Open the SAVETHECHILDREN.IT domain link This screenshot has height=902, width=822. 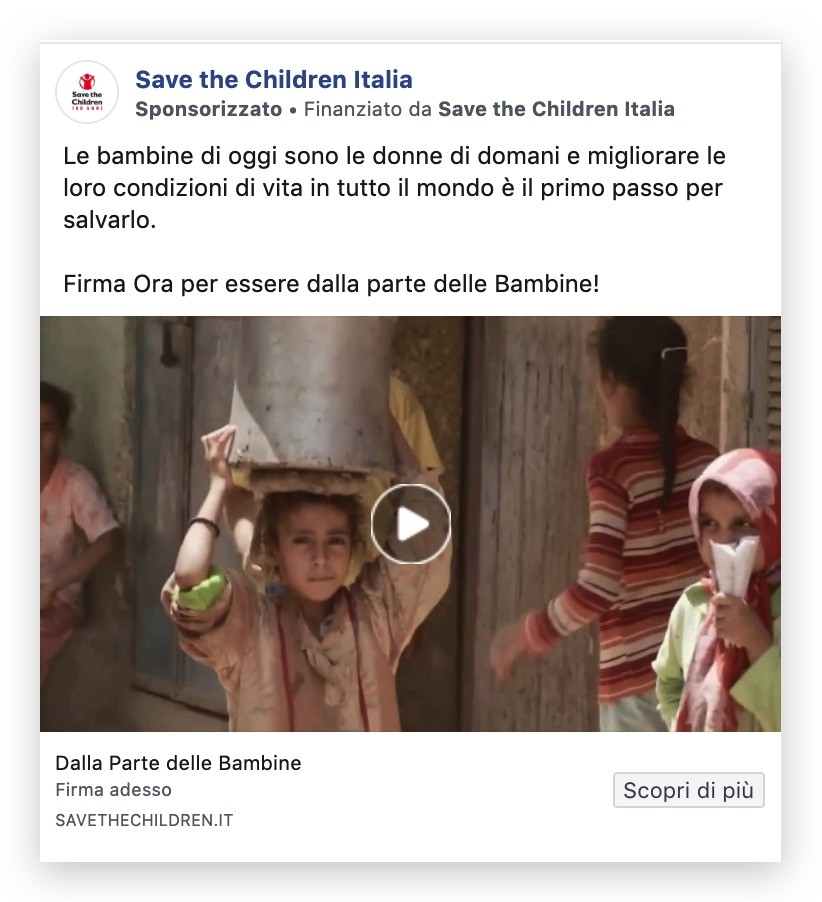click(144, 820)
